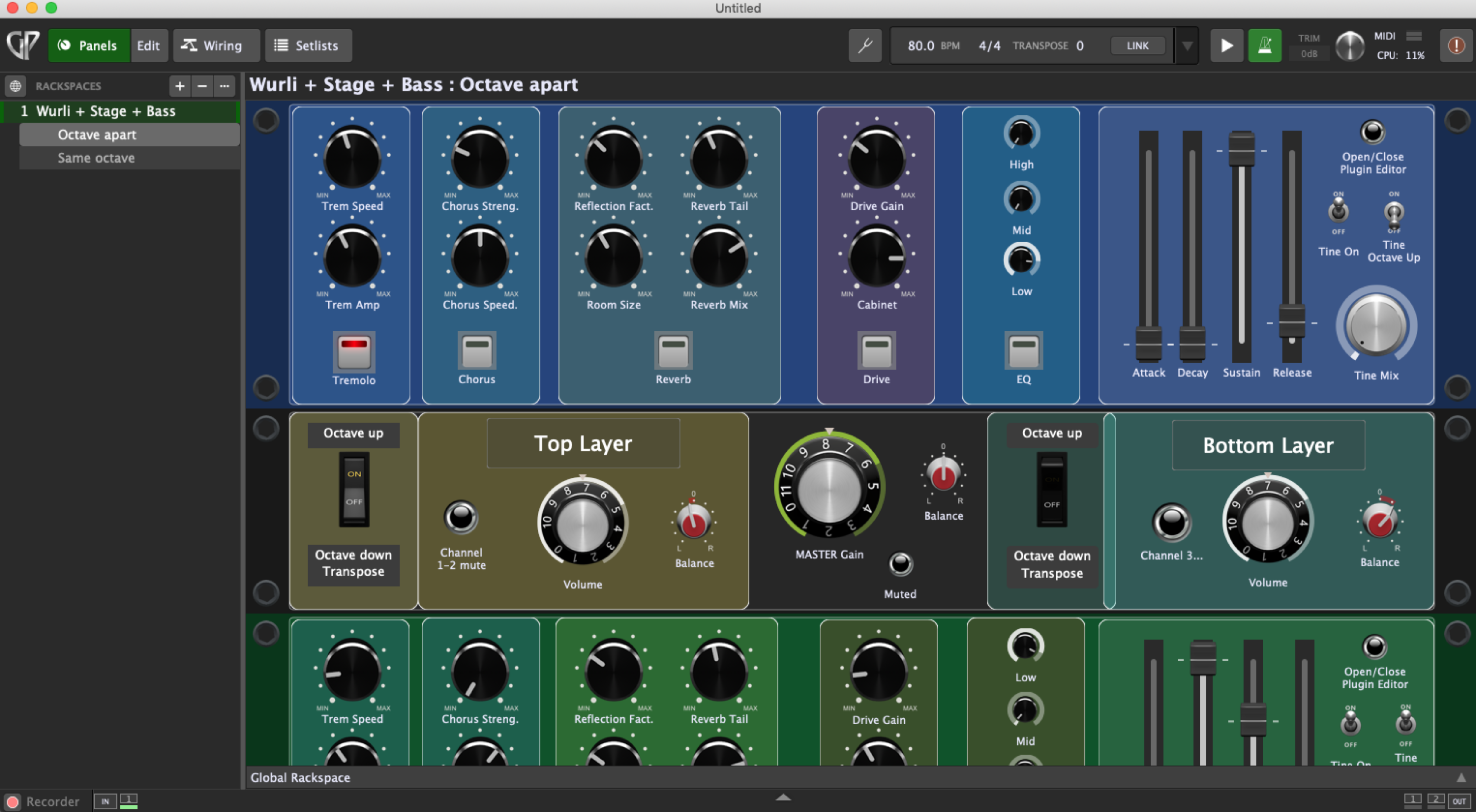The height and width of the screenshot is (812, 1476).
Task: Switch to the Wiring view
Action: click(216, 45)
